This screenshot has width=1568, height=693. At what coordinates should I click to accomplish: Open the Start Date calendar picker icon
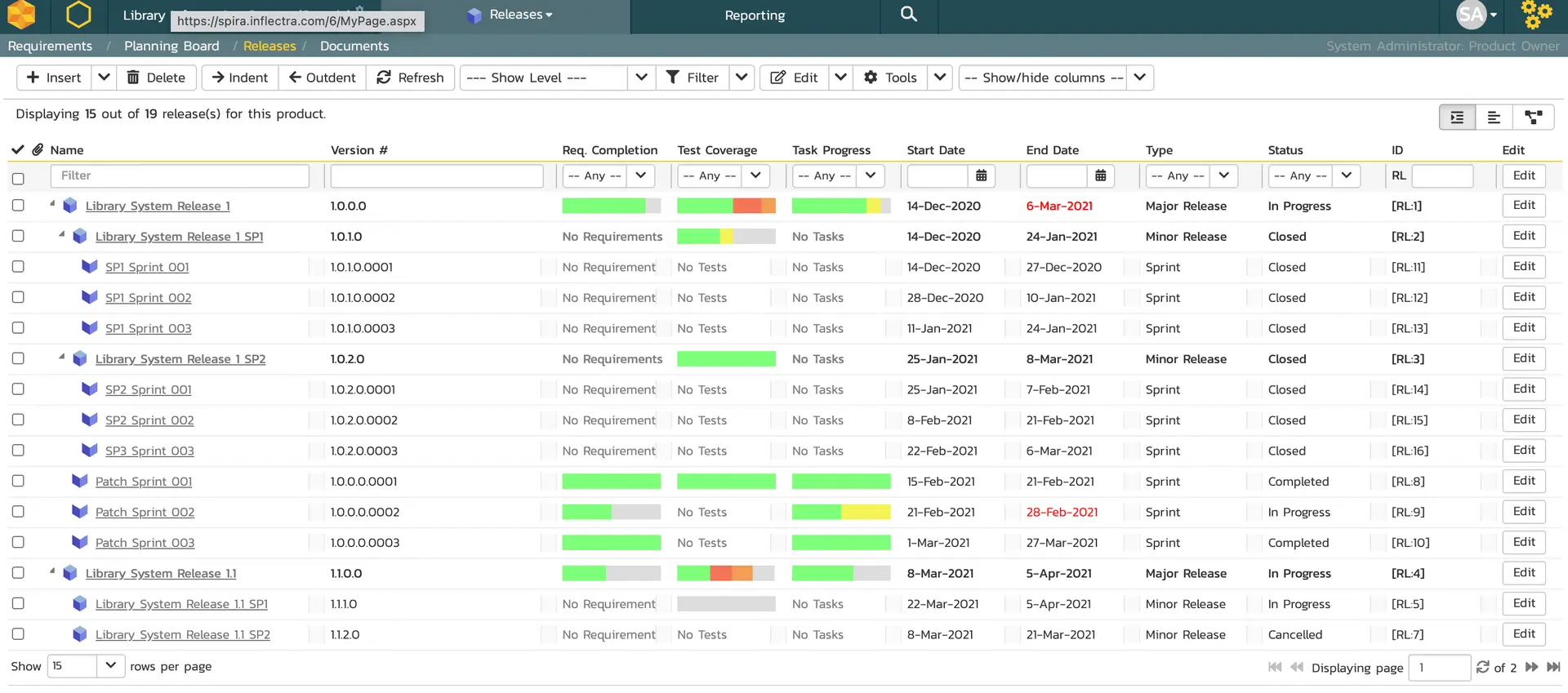click(981, 175)
